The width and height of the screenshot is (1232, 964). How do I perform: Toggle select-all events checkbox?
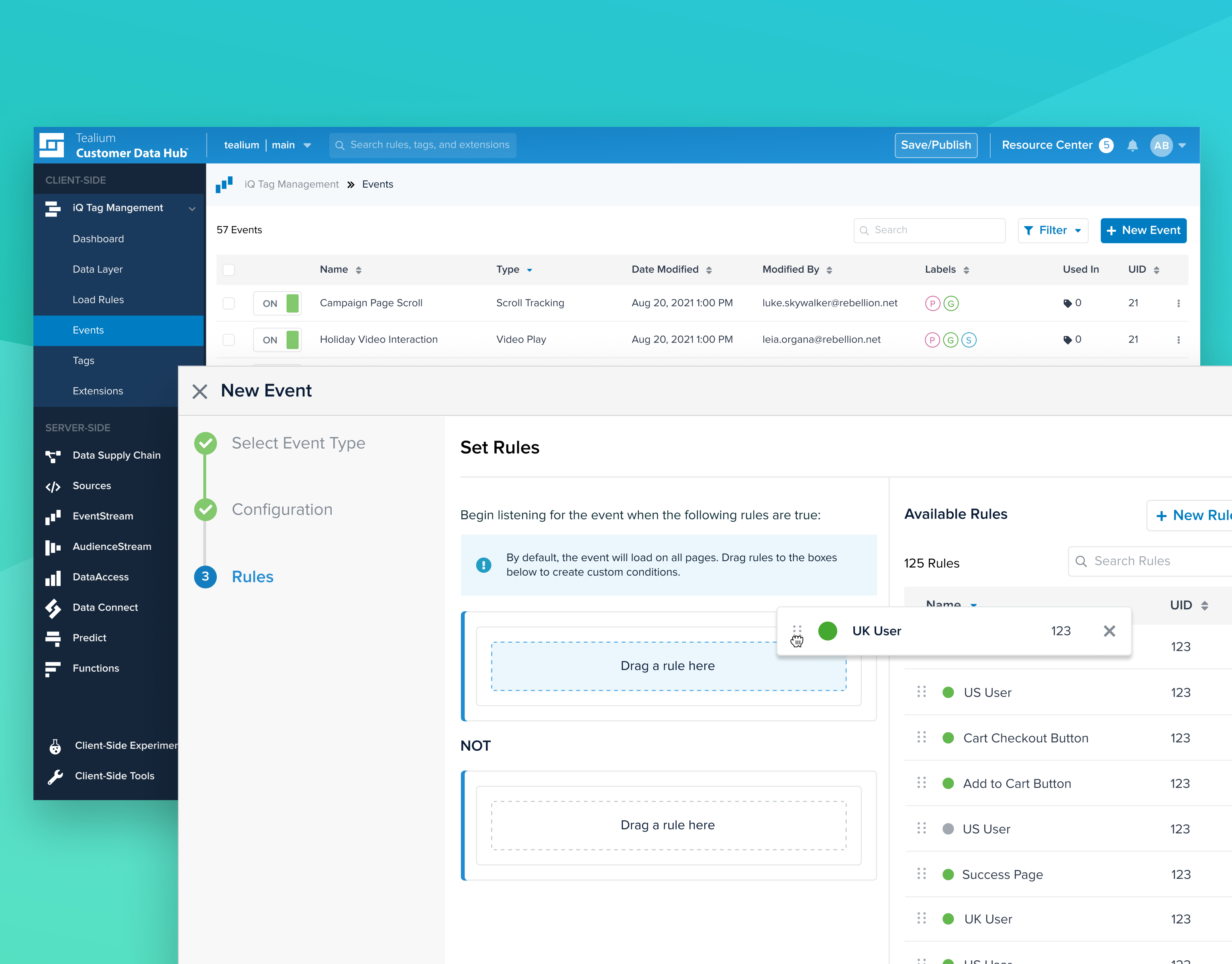click(228, 270)
